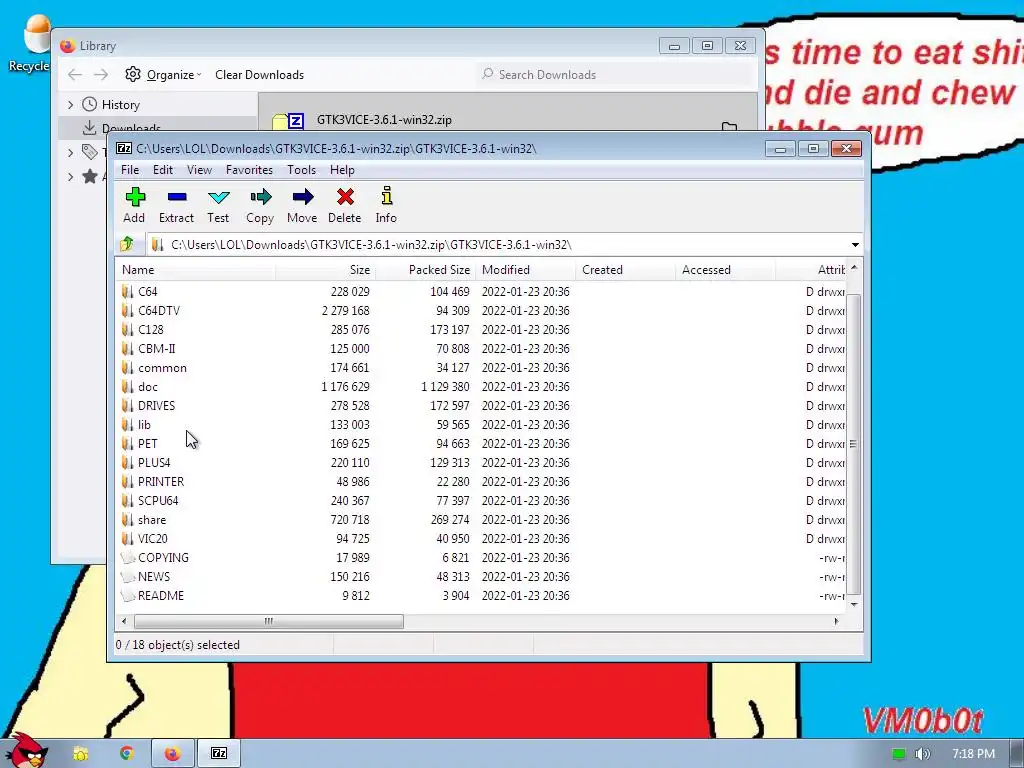Select the NEWS file row

(482, 577)
